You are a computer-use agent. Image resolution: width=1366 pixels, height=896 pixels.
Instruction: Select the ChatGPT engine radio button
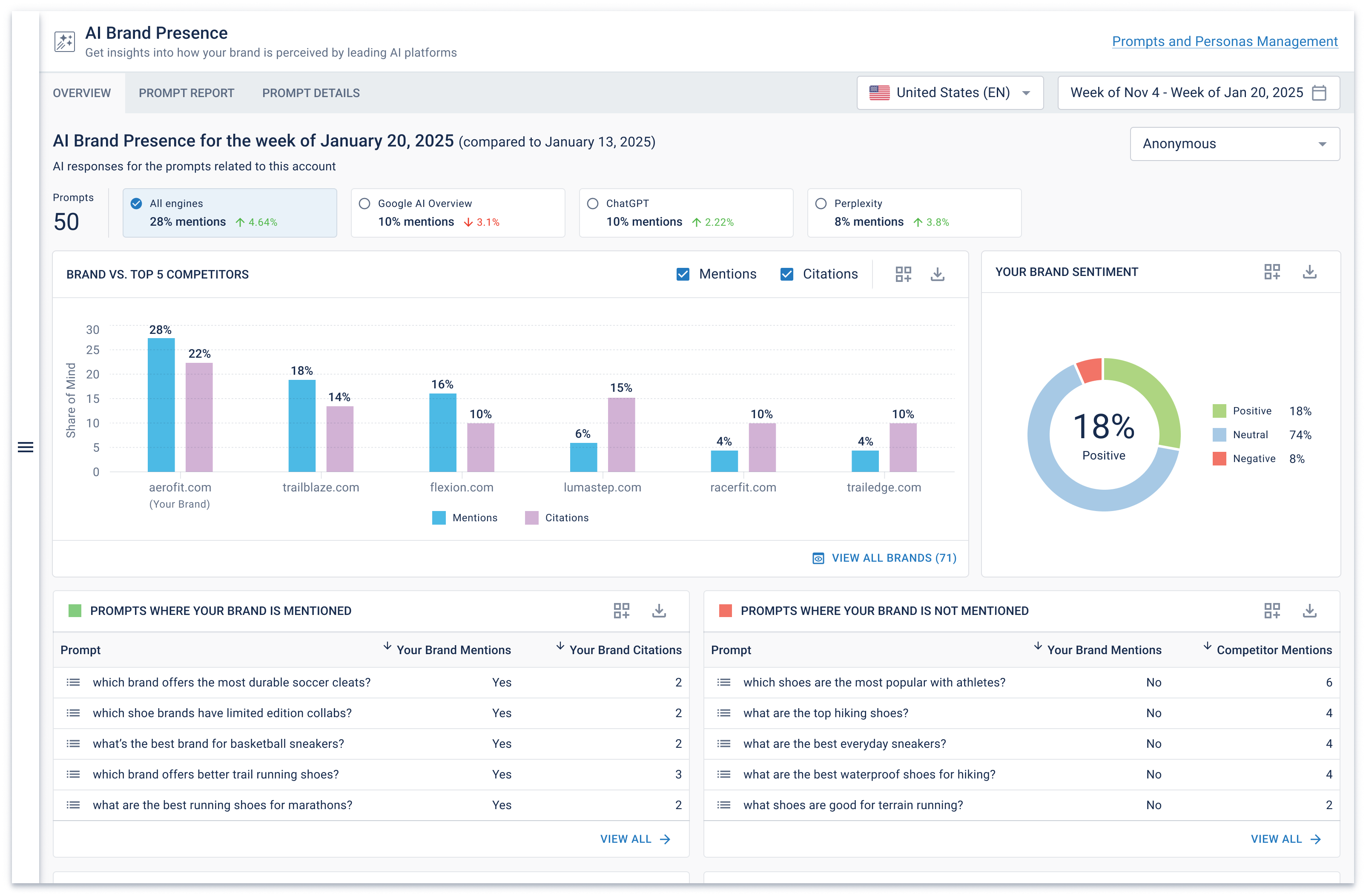click(592, 203)
